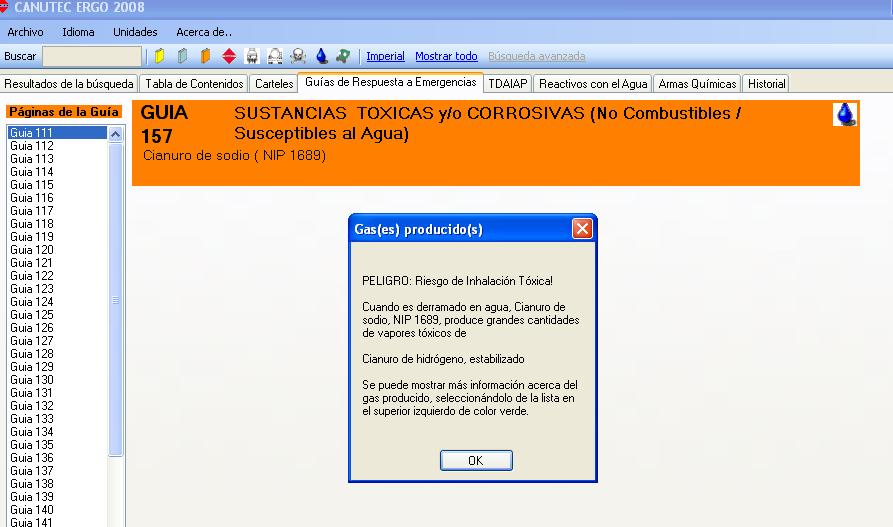
Task: Open the Unidades menu
Action: click(135, 32)
